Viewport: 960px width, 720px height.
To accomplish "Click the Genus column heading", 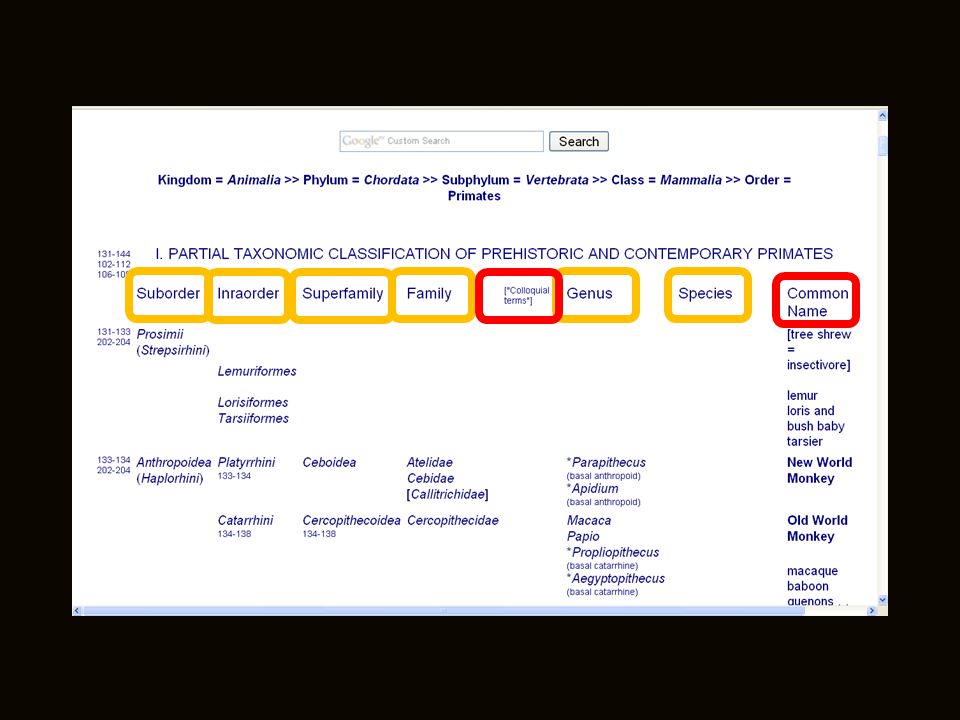I will click(590, 293).
